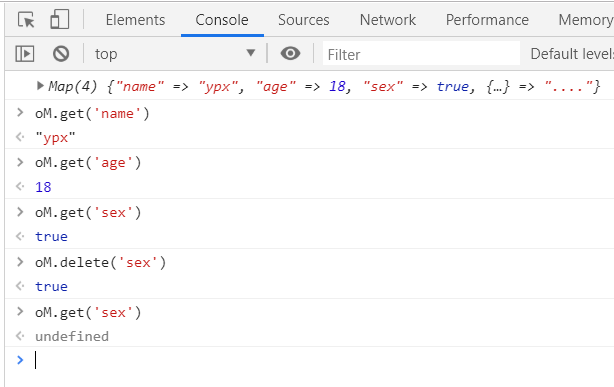Open the Default levels dropdown
This screenshot has height=387, width=614.
572,54
